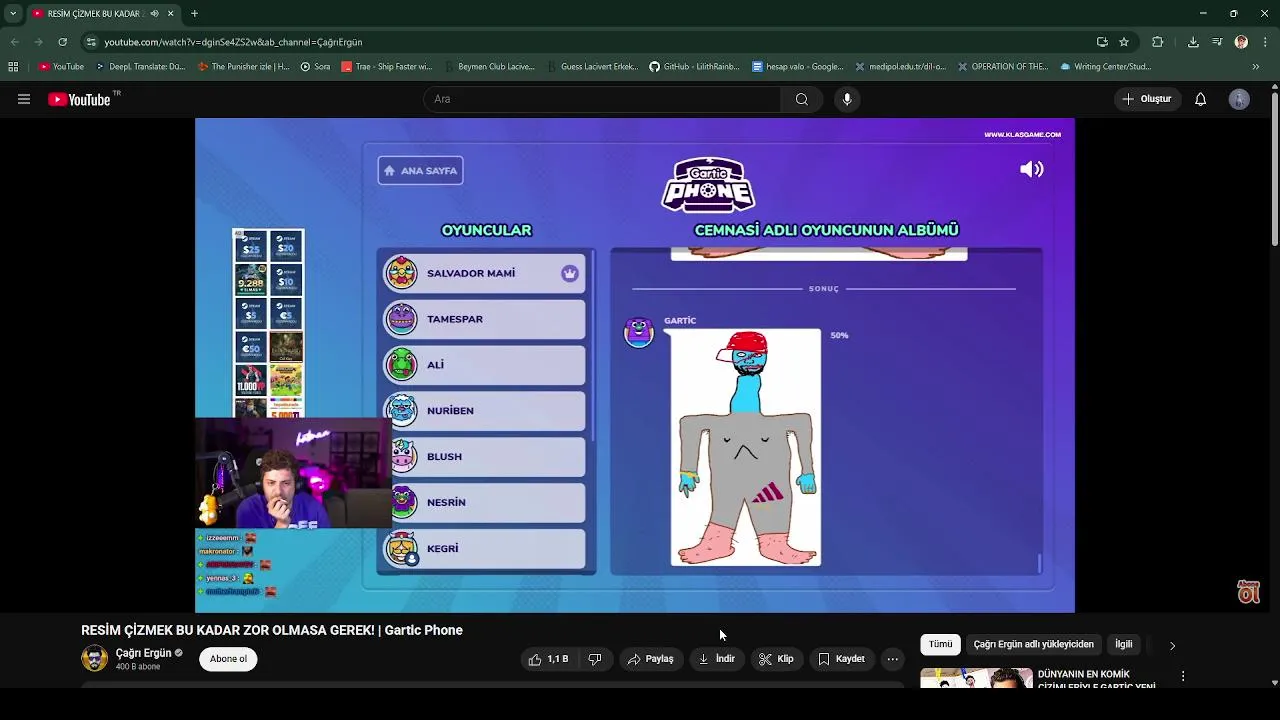Viewport: 1280px width, 720px height.
Task: Reload the page in browser toolbar
Action: click(62, 42)
